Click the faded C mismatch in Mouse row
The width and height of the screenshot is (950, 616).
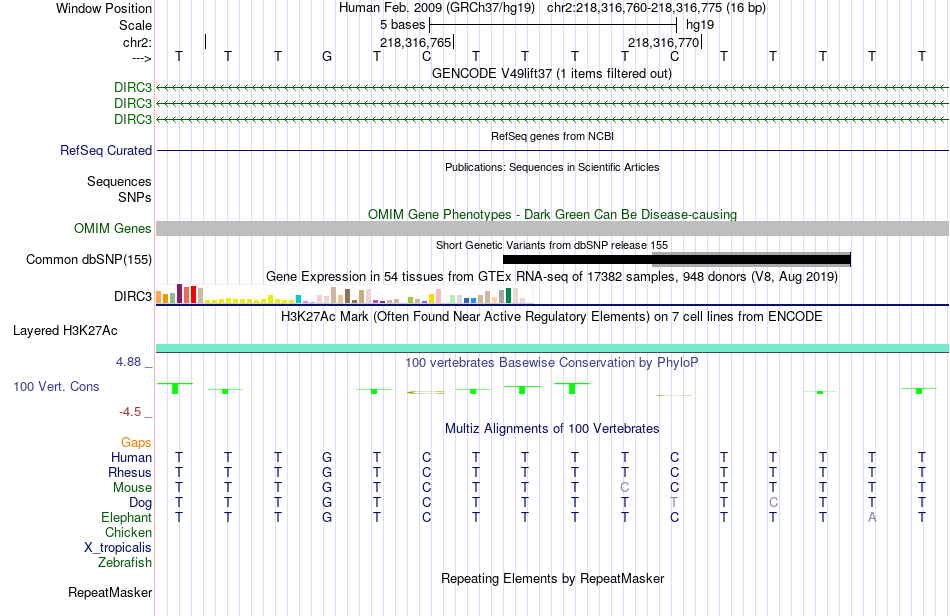coord(625,488)
